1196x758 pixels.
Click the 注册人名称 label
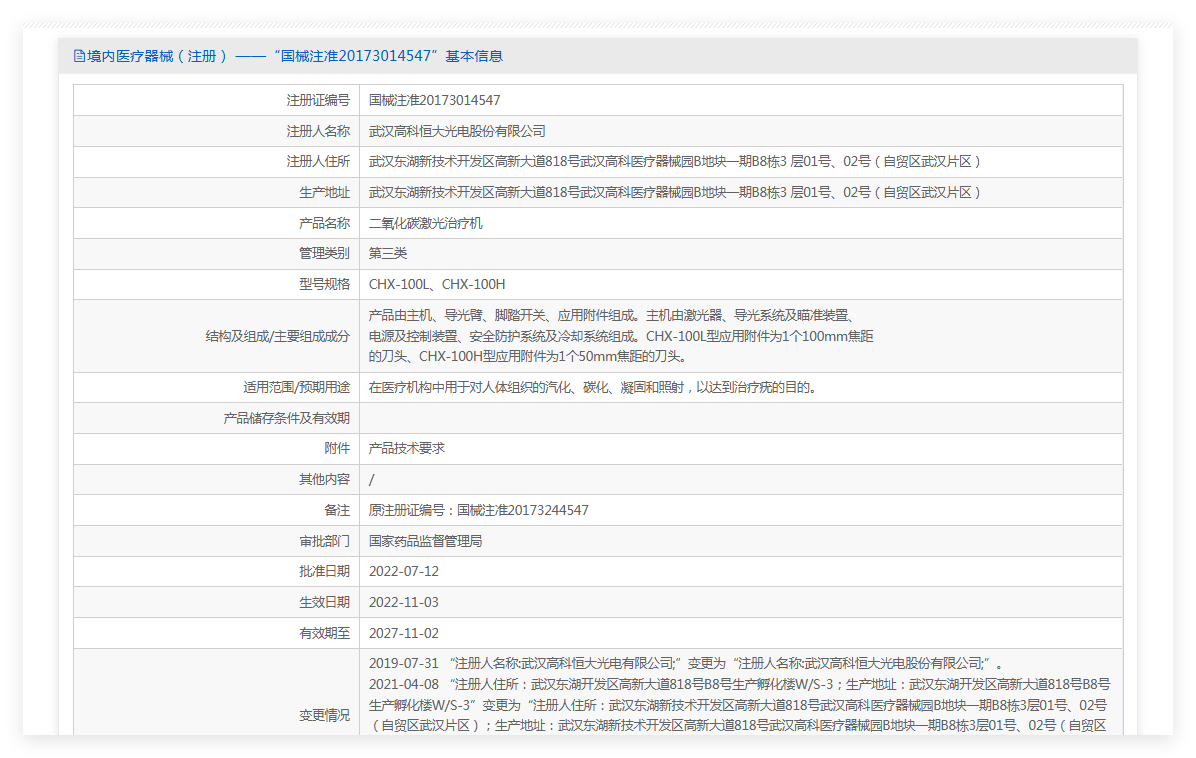click(x=318, y=131)
